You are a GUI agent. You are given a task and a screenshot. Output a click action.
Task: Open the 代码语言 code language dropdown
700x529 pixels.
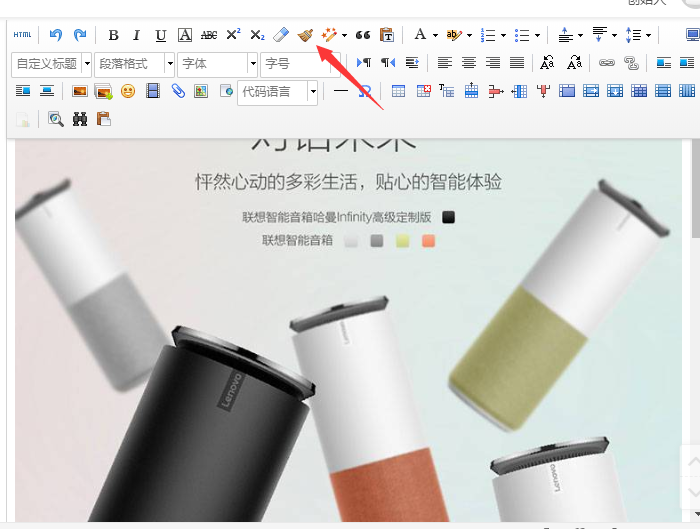[x=278, y=92]
